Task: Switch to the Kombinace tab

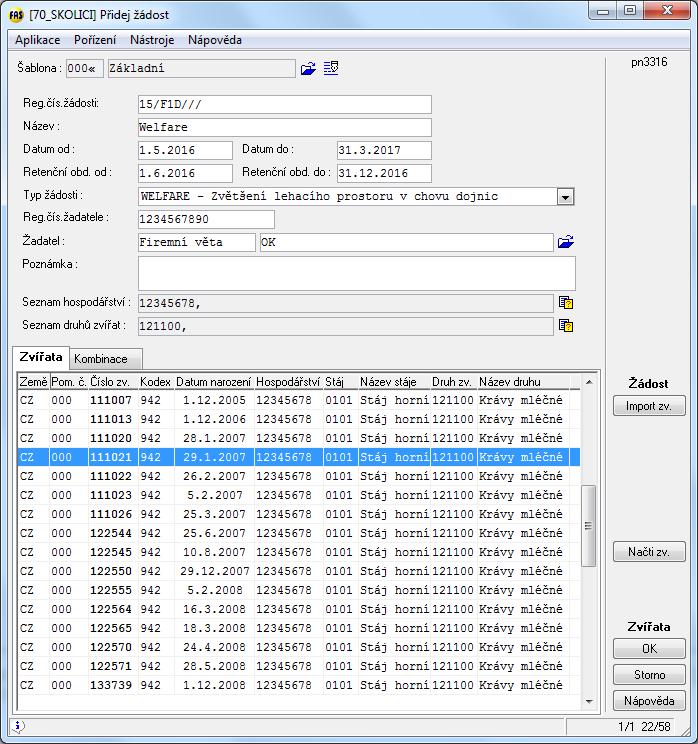Action: click(101, 359)
